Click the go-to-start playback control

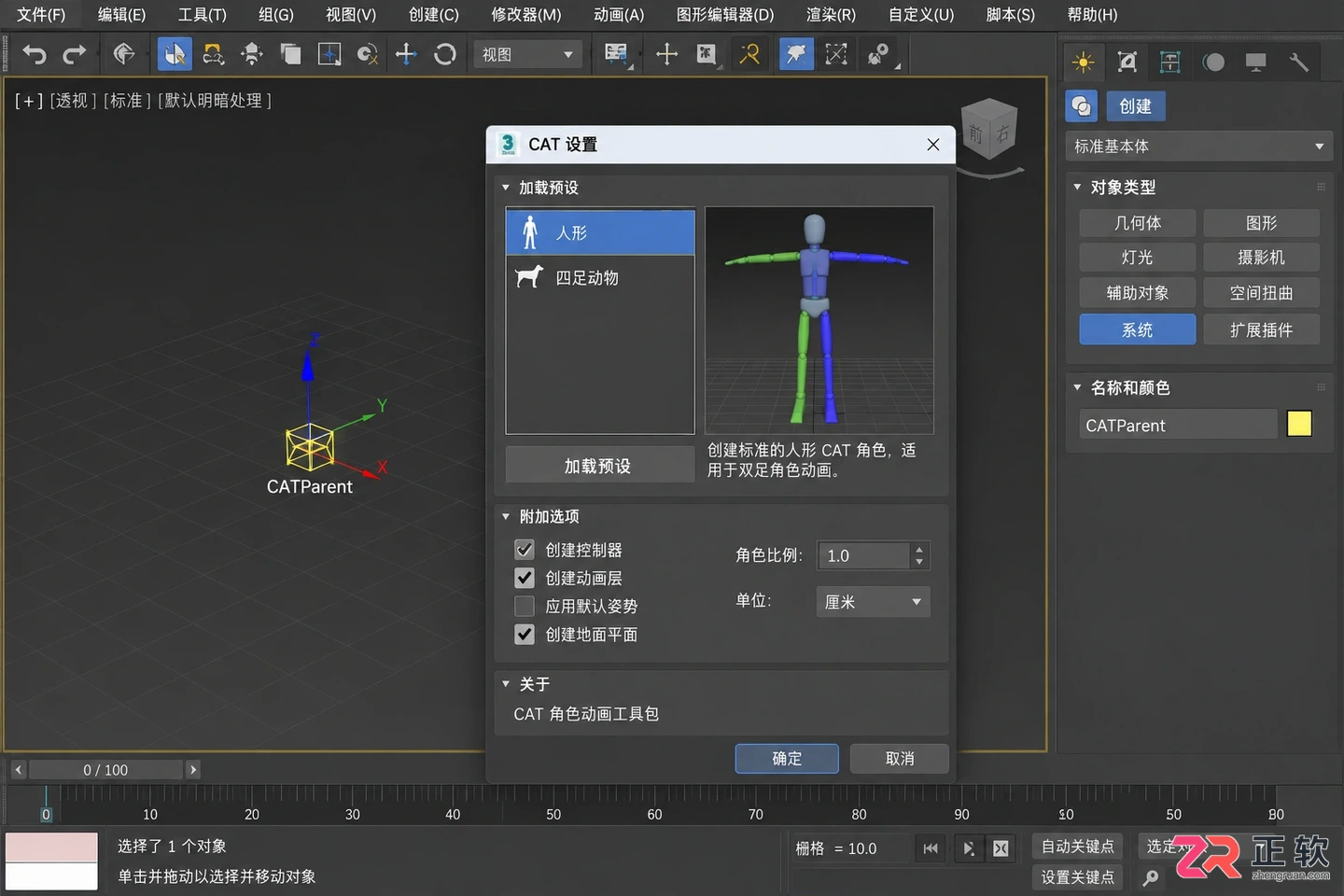tap(931, 848)
